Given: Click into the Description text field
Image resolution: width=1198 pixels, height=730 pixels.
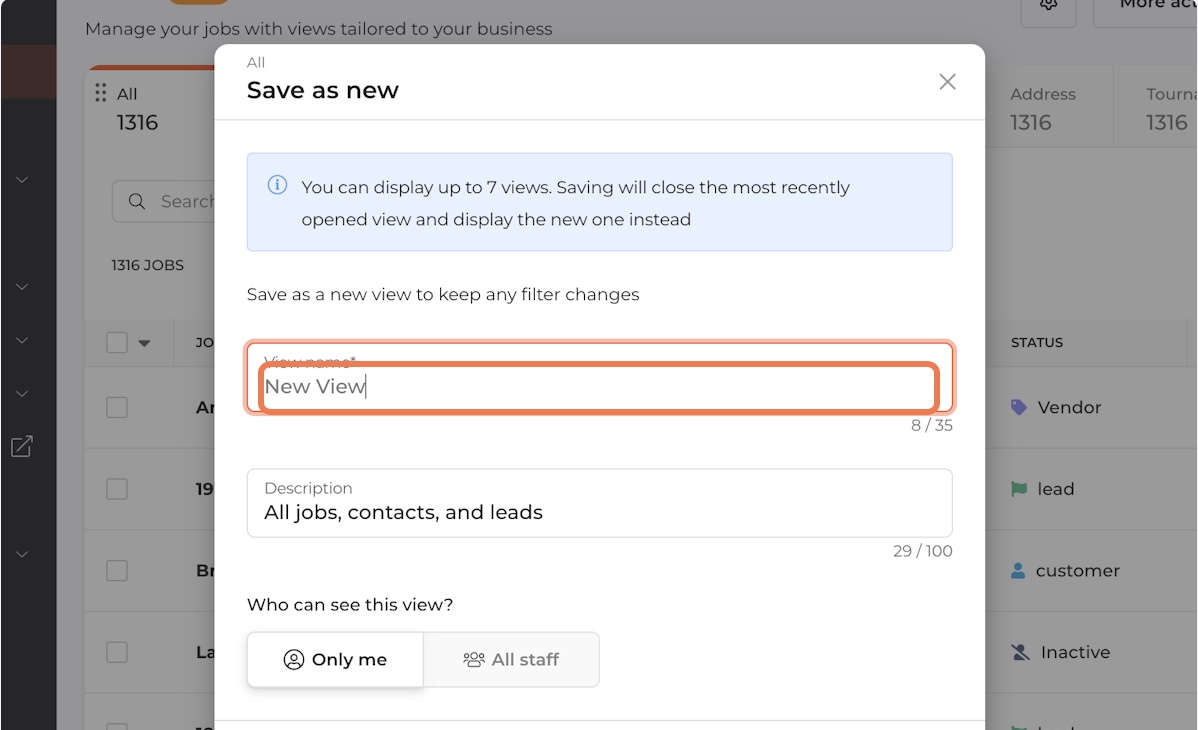Looking at the screenshot, I should click(x=598, y=512).
